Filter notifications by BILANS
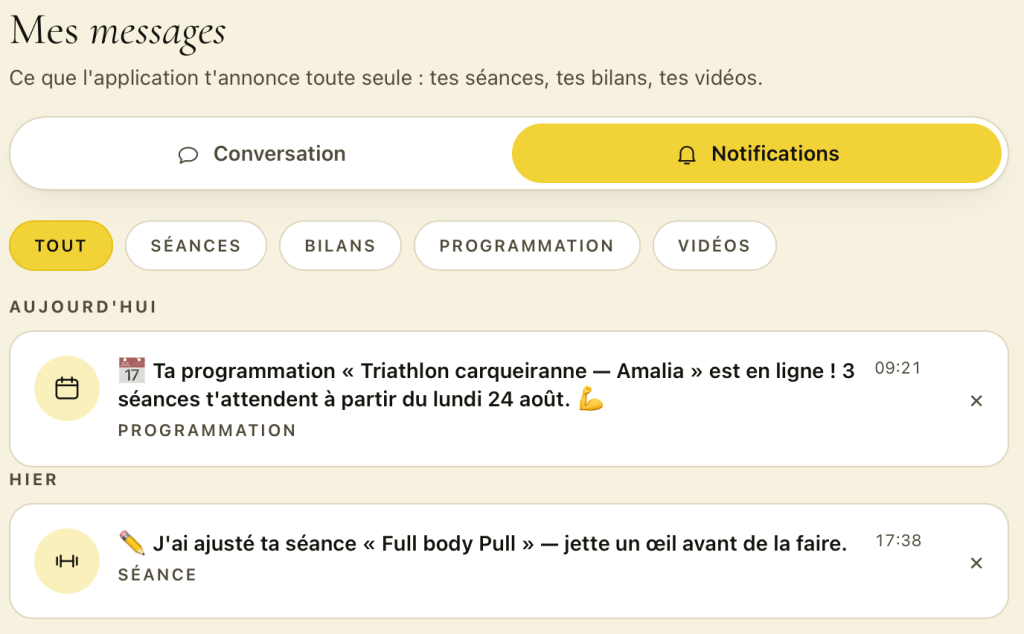 tap(340, 246)
